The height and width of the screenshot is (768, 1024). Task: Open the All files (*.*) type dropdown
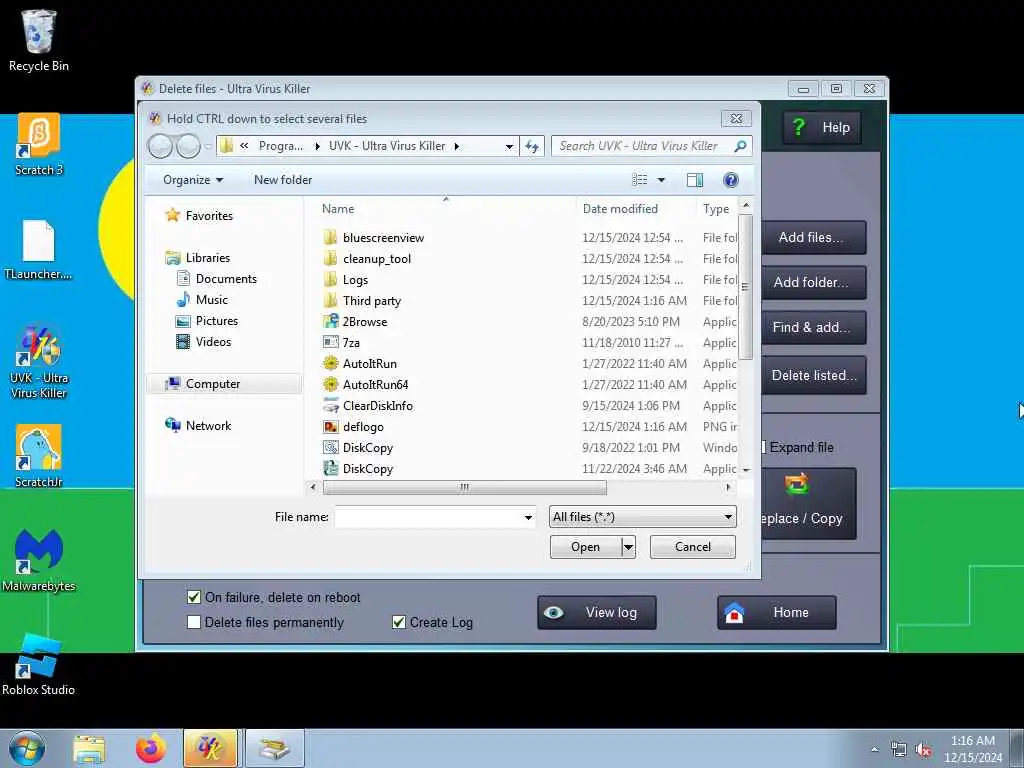pyautogui.click(x=643, y=517)
